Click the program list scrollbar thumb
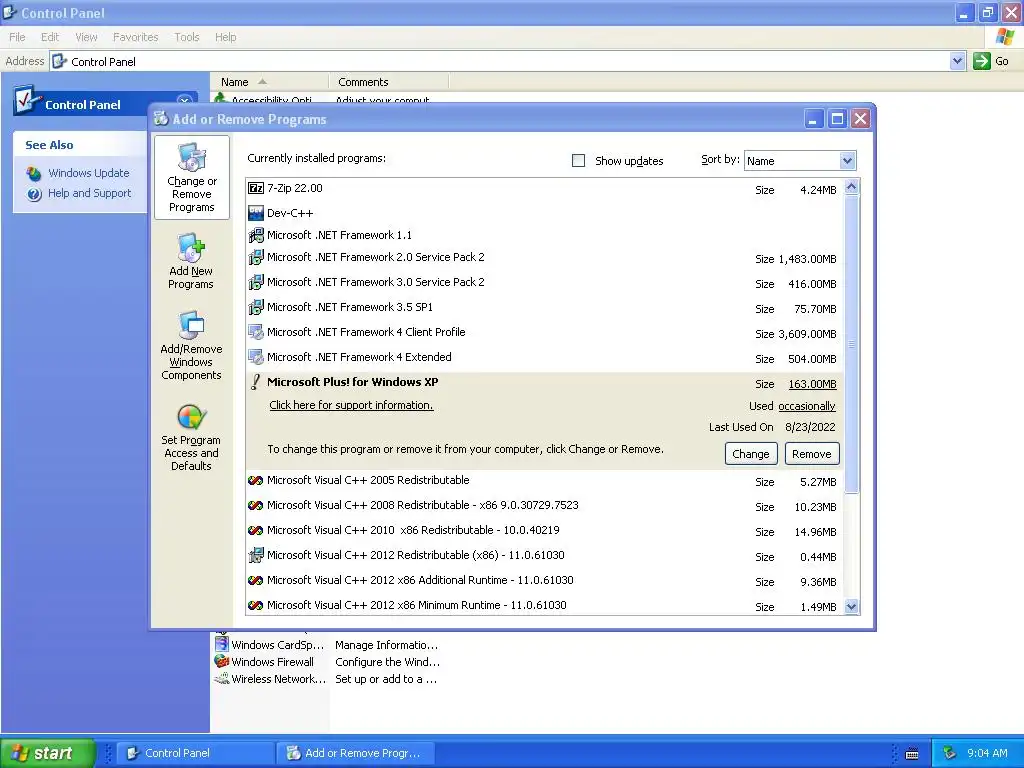The height and width of the screenshot is (768, 1024). tap(851, 344)
